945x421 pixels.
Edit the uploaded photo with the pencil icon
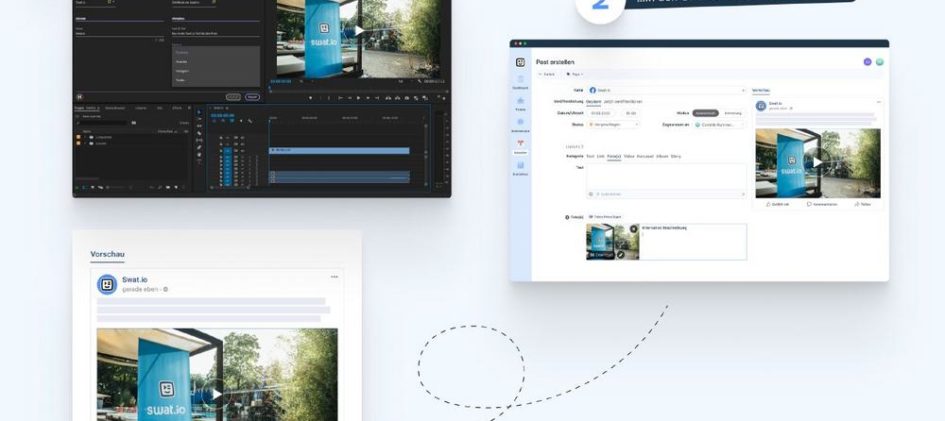pyautogui.click(x=621, y=255)
